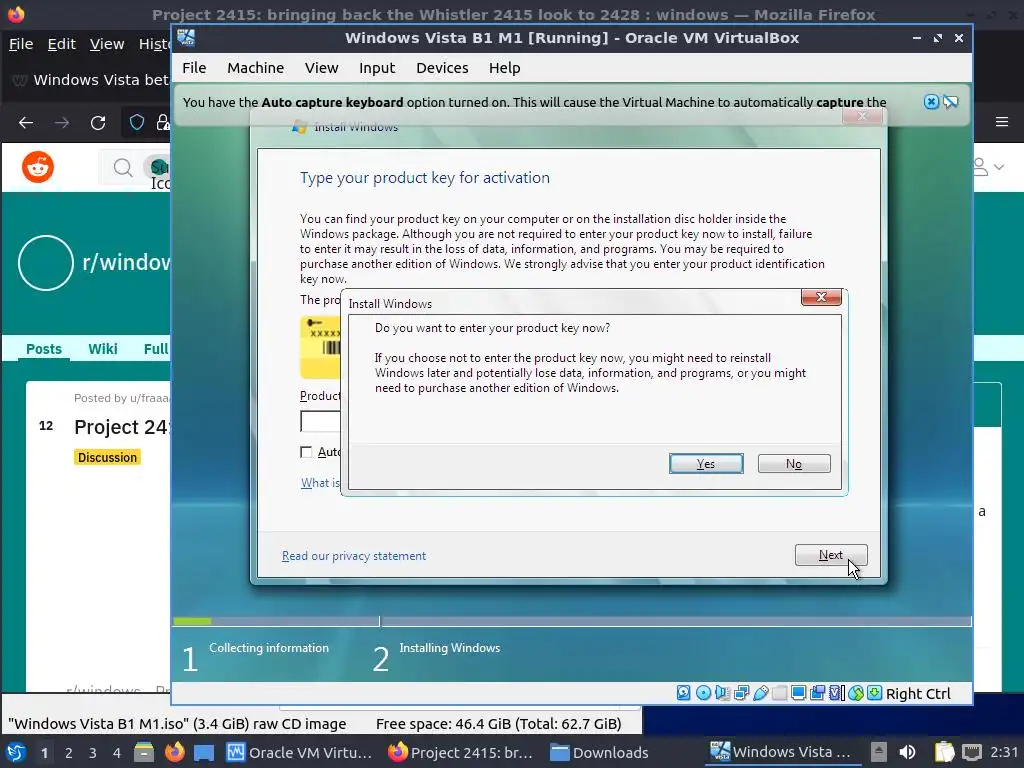The image size is (1024, 768).
Task: Open the volume control in system tray
Action: pyautogui.click(x=907, y=752)
